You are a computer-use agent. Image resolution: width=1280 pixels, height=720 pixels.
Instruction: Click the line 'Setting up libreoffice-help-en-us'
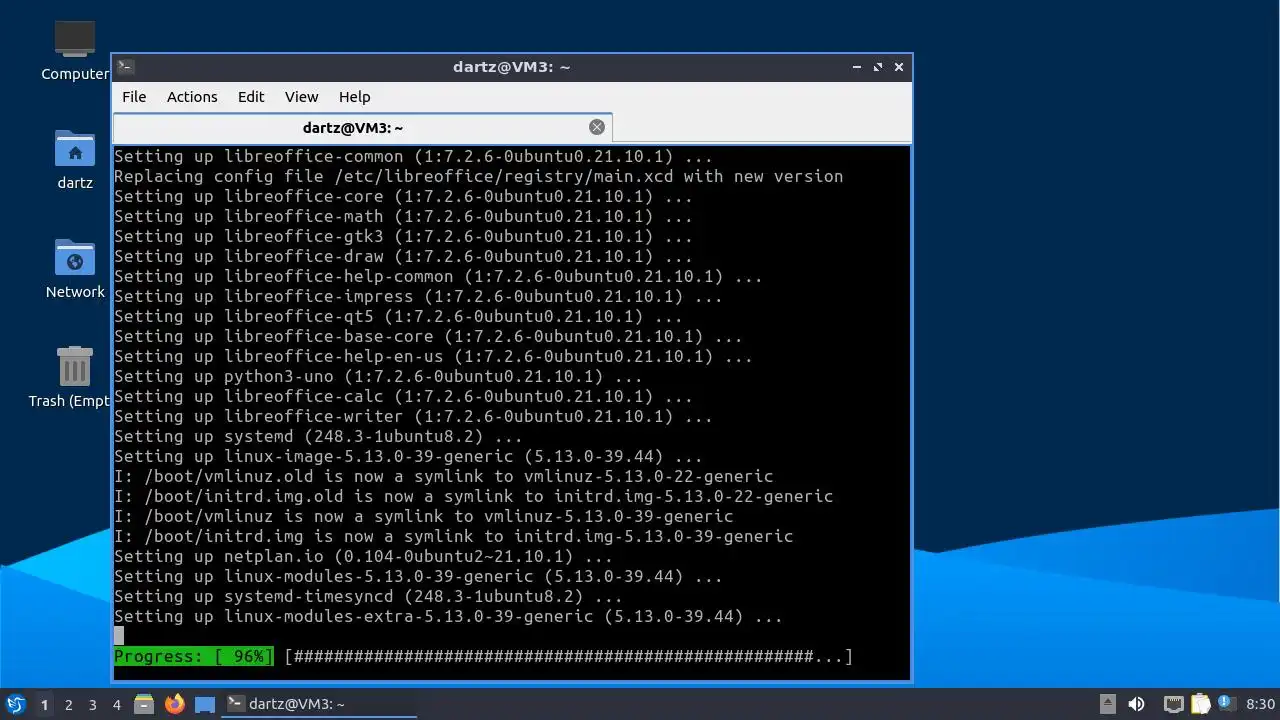pos(433,357)
